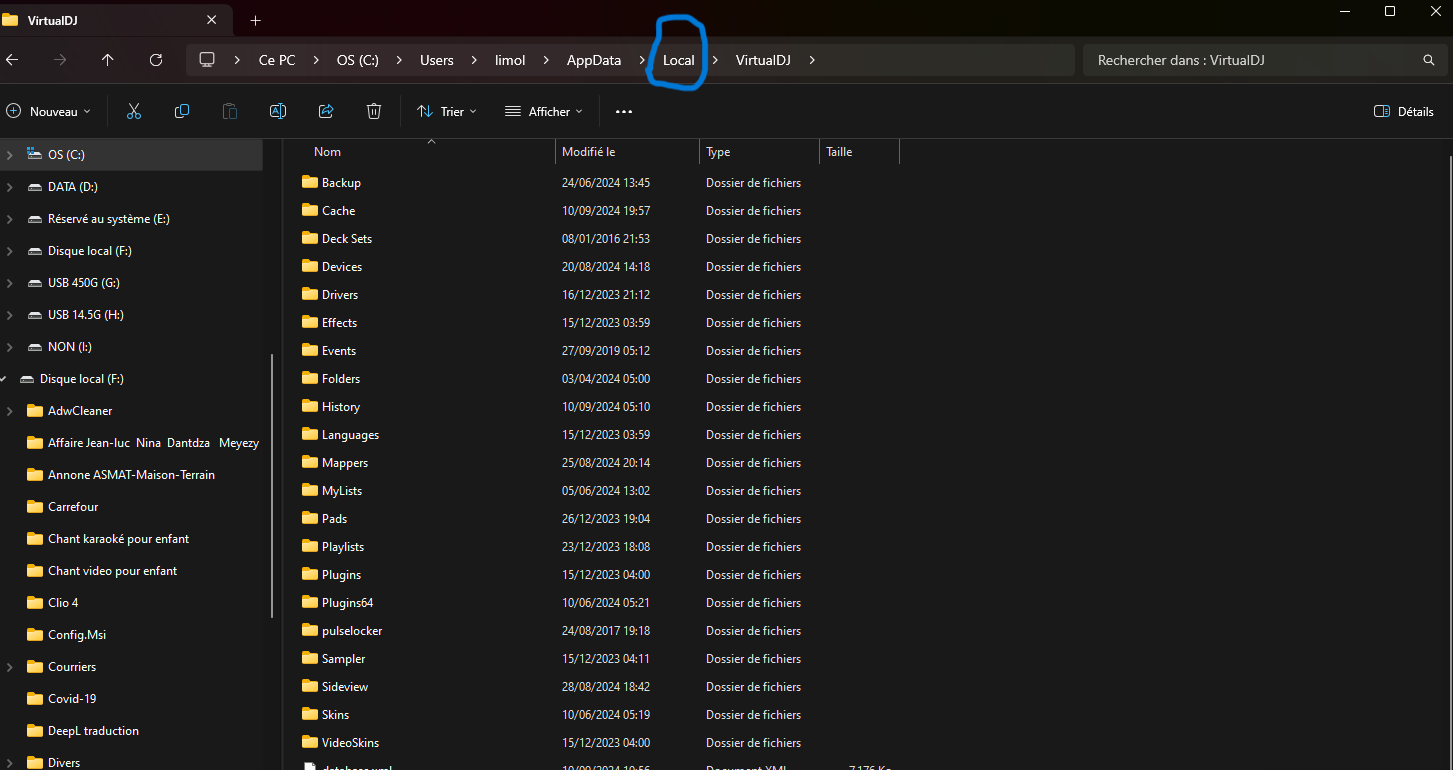
Task: Open the Trier sort dropdown
Action: (x=447, y=112)
